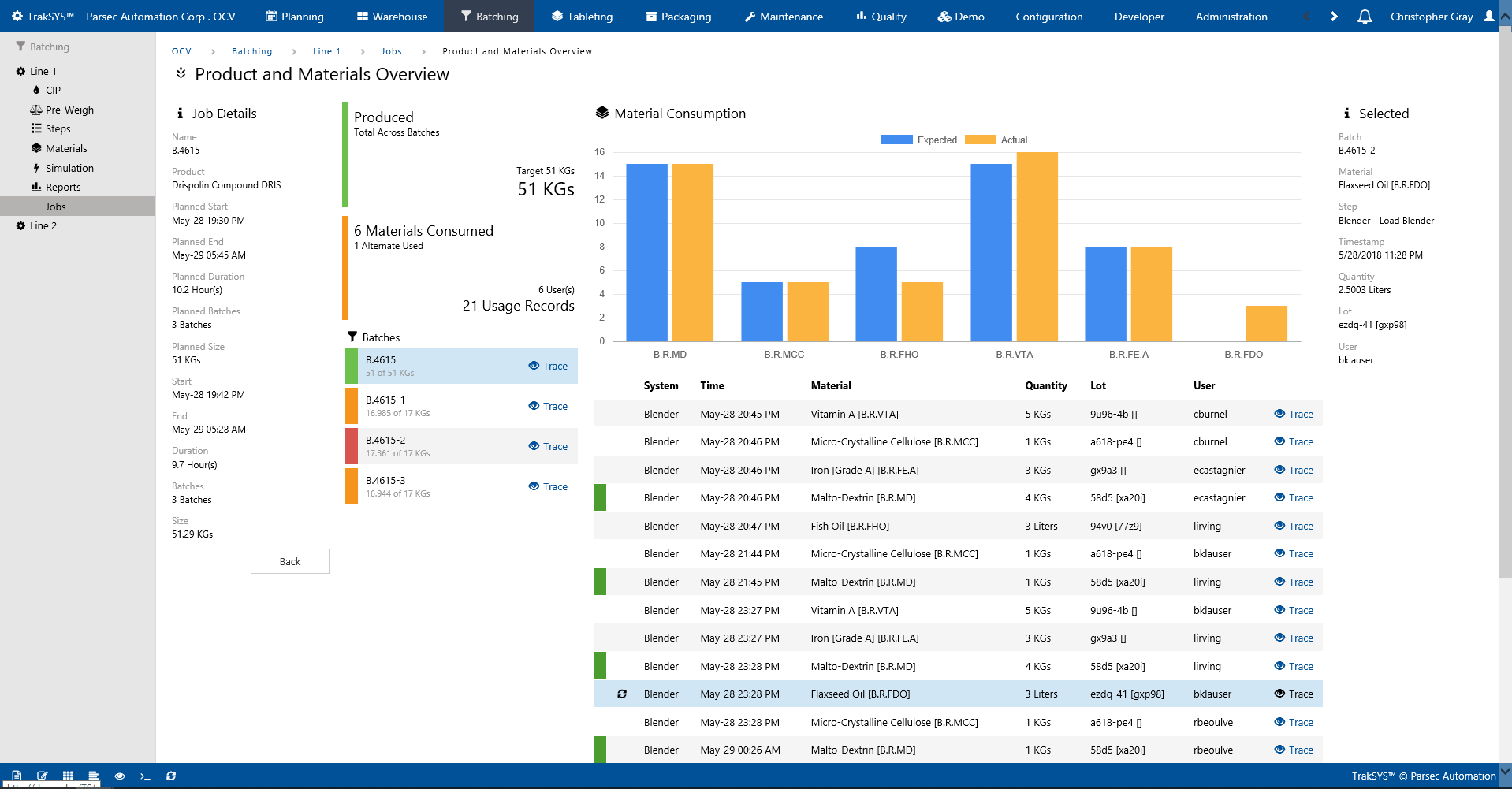Click the user profile icon beside Christopher Gray
The height and width of the screenshot is (789, 1512).
[x=1488, y=17]
